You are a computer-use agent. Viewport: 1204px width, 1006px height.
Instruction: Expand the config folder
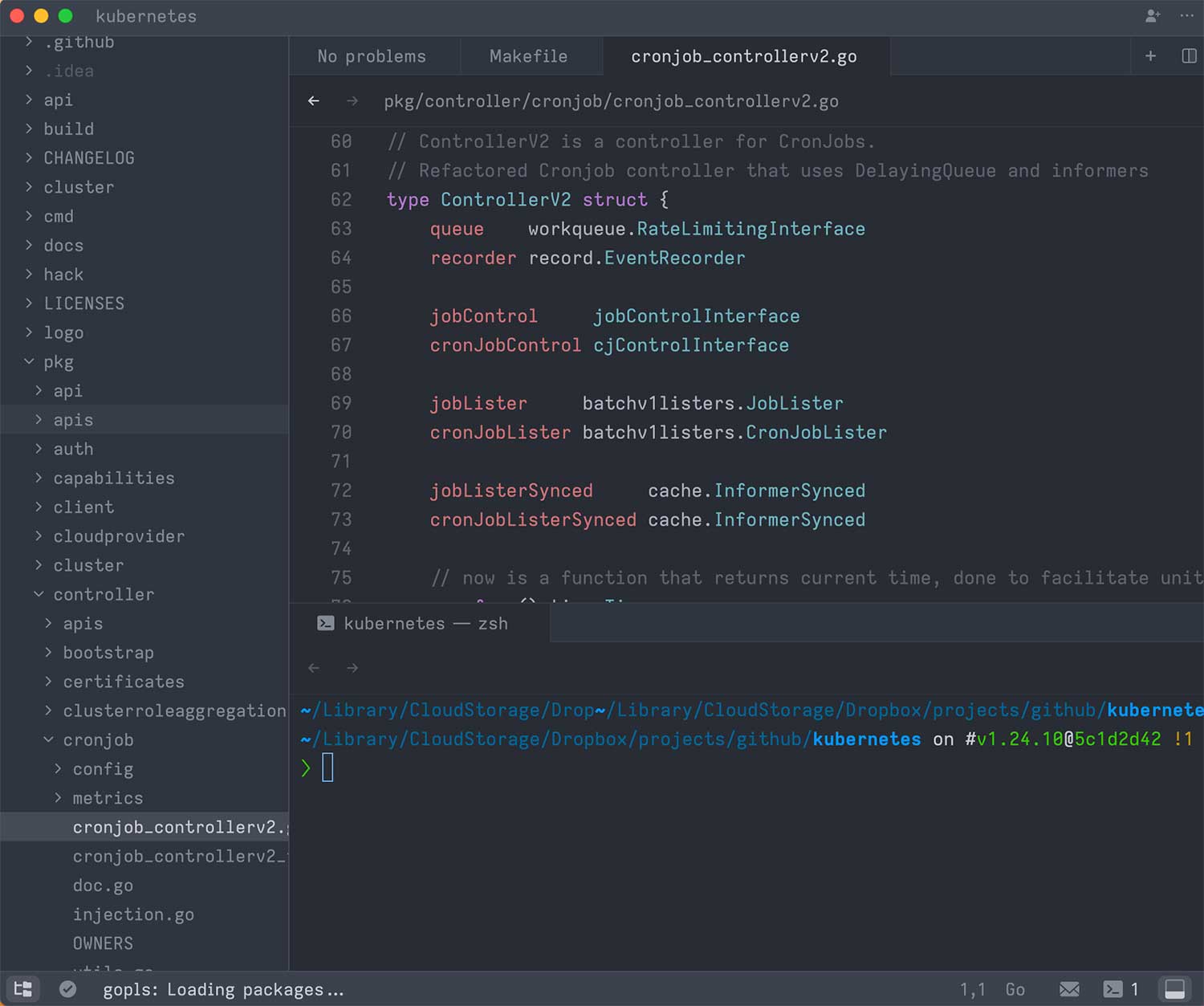point(144,769)
